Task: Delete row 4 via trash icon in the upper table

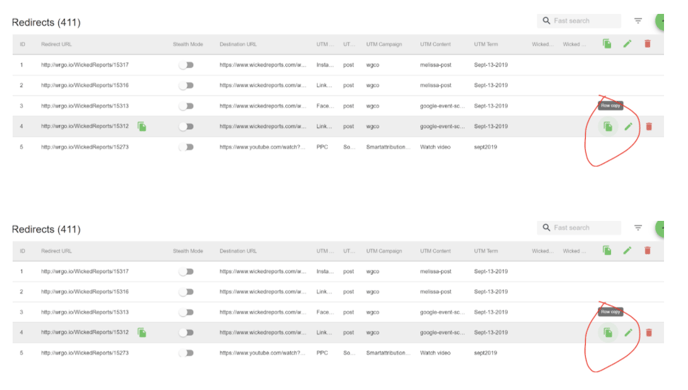Action: tap(649, 126)
